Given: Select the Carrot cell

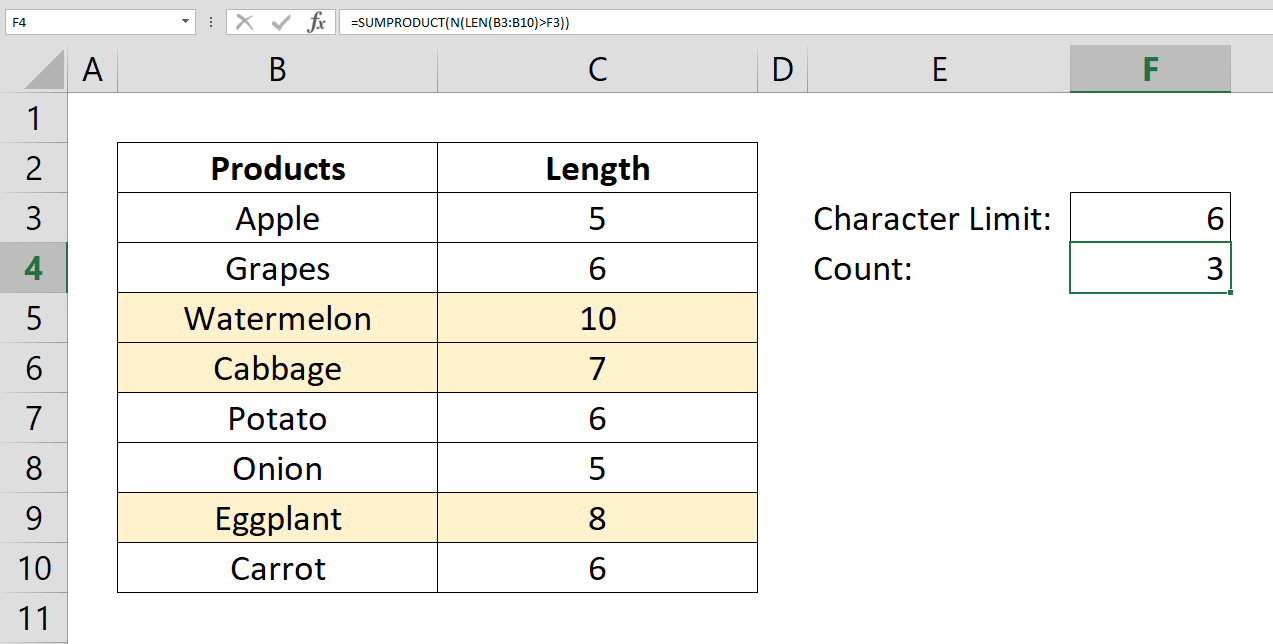Looking at the screenshot, I should [278, 568].
